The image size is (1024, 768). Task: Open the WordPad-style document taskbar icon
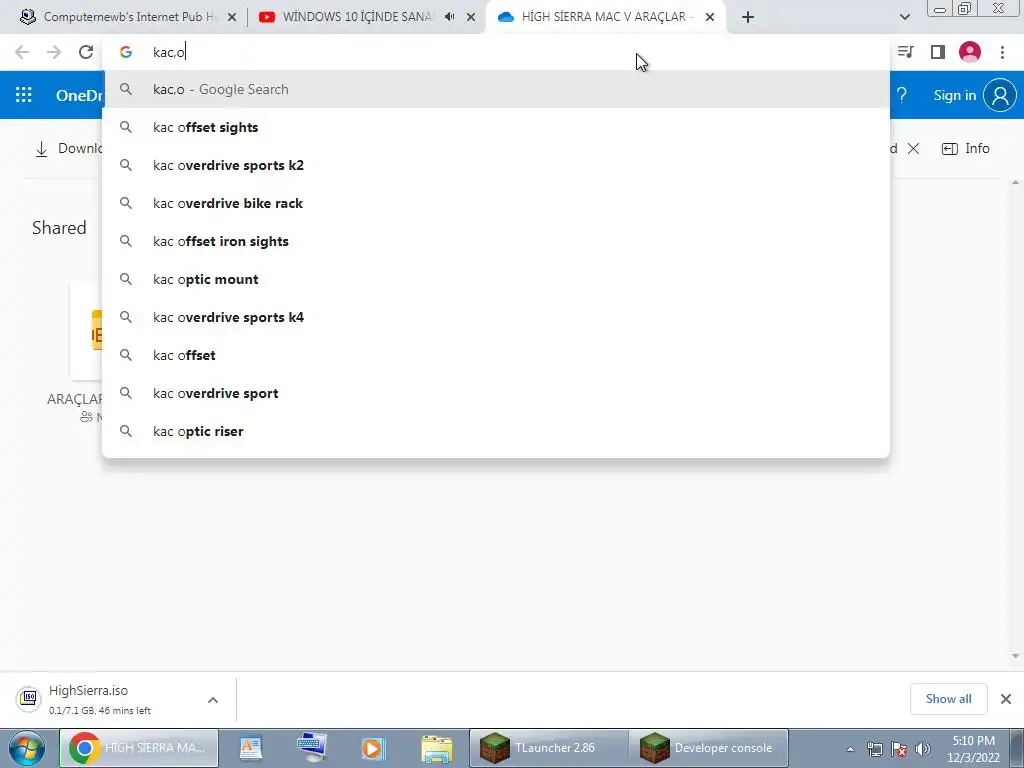[251, 748]
